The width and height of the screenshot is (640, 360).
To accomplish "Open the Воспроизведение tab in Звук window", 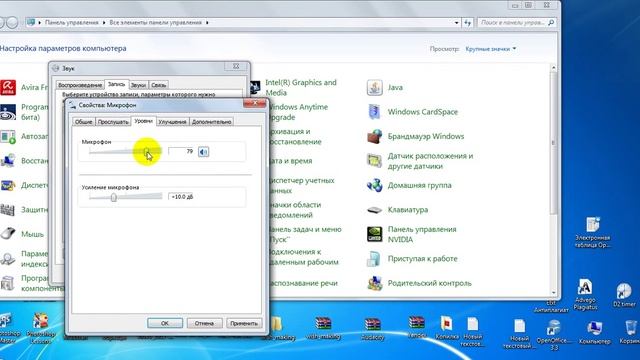I will pyautogui.click(x=80, y=85).
